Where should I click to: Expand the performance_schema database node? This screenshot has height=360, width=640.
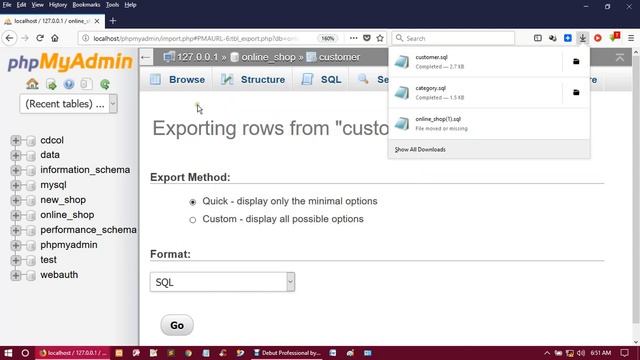16,230
